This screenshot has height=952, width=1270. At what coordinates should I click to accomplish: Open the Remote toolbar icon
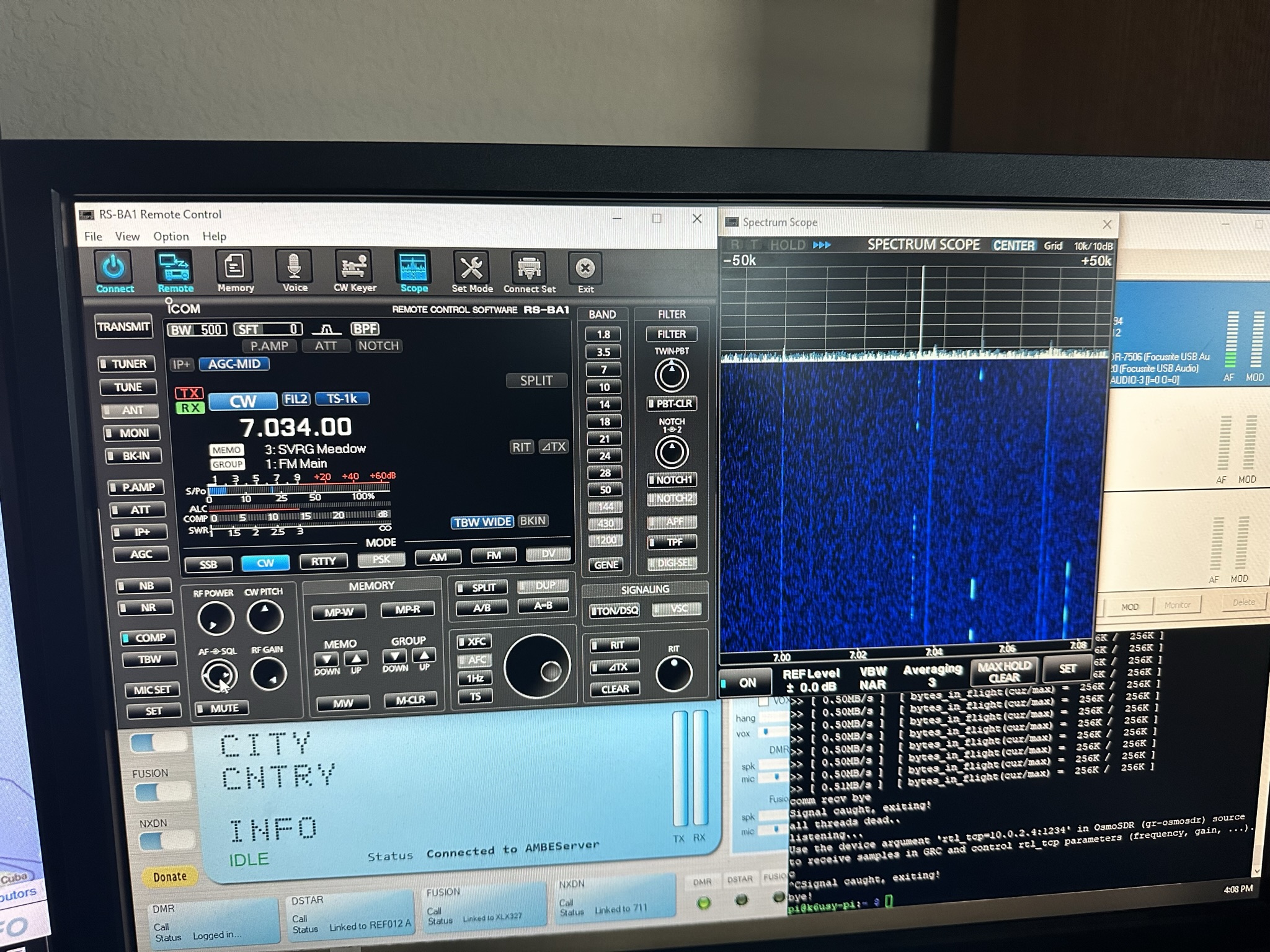click(x=174, y=268)
